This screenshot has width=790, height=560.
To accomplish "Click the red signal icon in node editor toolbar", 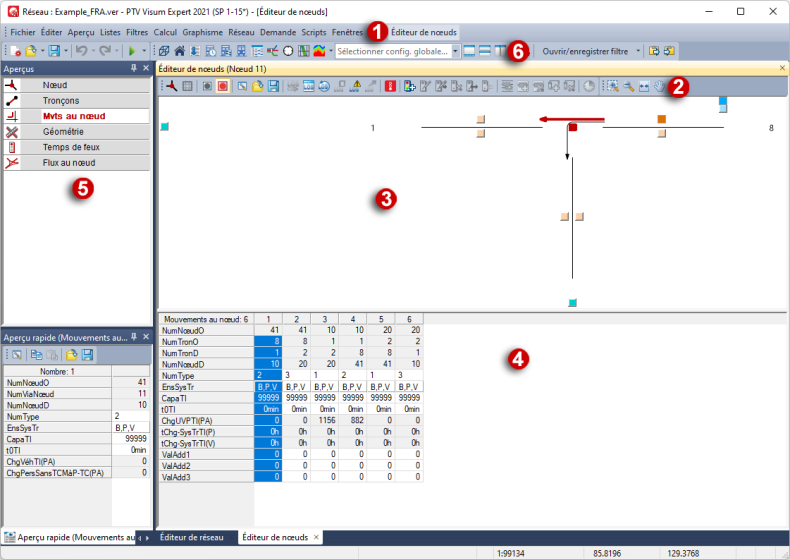I will pyautogui.click(x=390, y=87).
